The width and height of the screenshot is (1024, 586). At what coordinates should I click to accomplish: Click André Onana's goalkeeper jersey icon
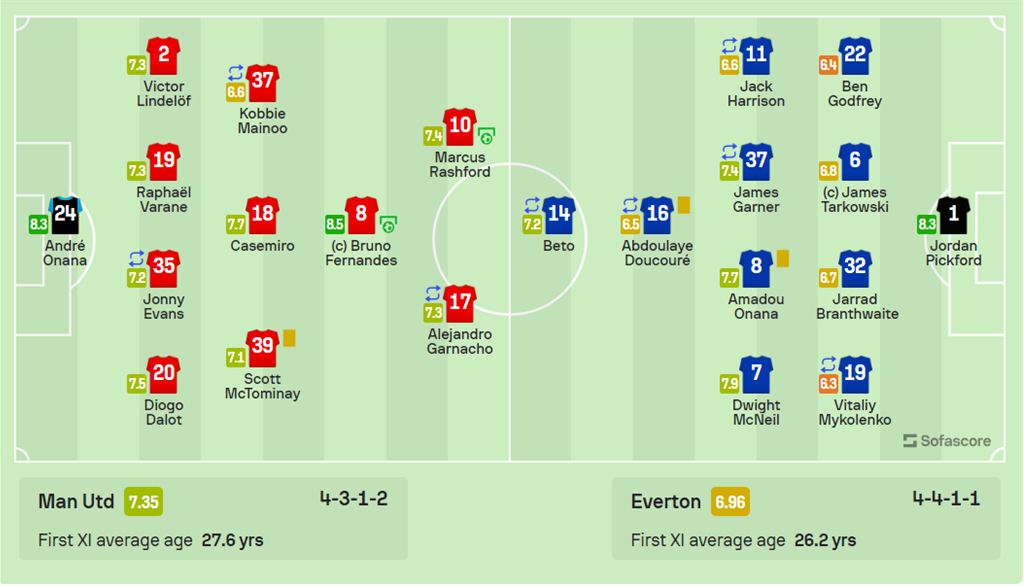[x=65, y=214]
